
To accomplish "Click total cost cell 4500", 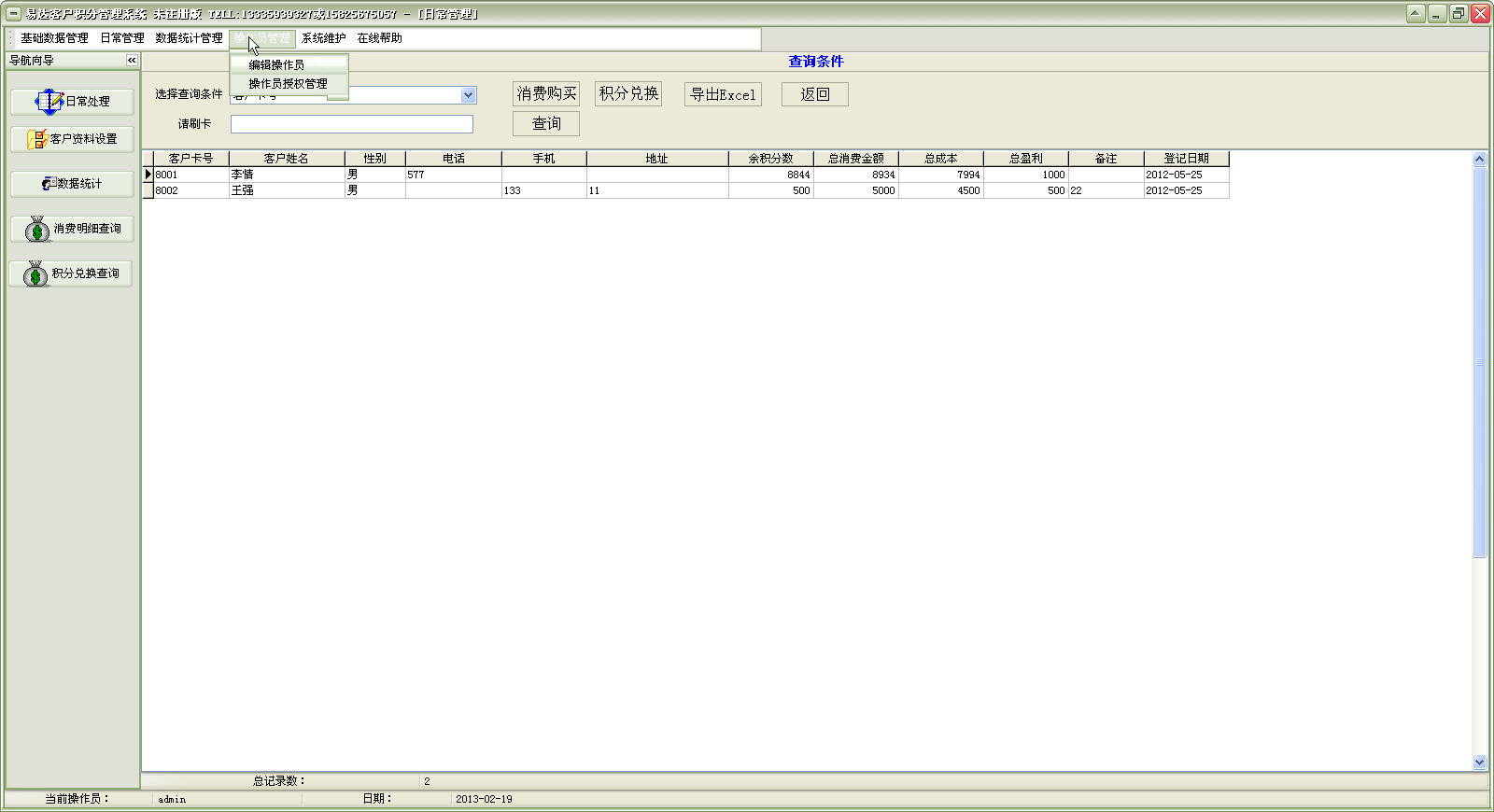I will coord(940,190).
